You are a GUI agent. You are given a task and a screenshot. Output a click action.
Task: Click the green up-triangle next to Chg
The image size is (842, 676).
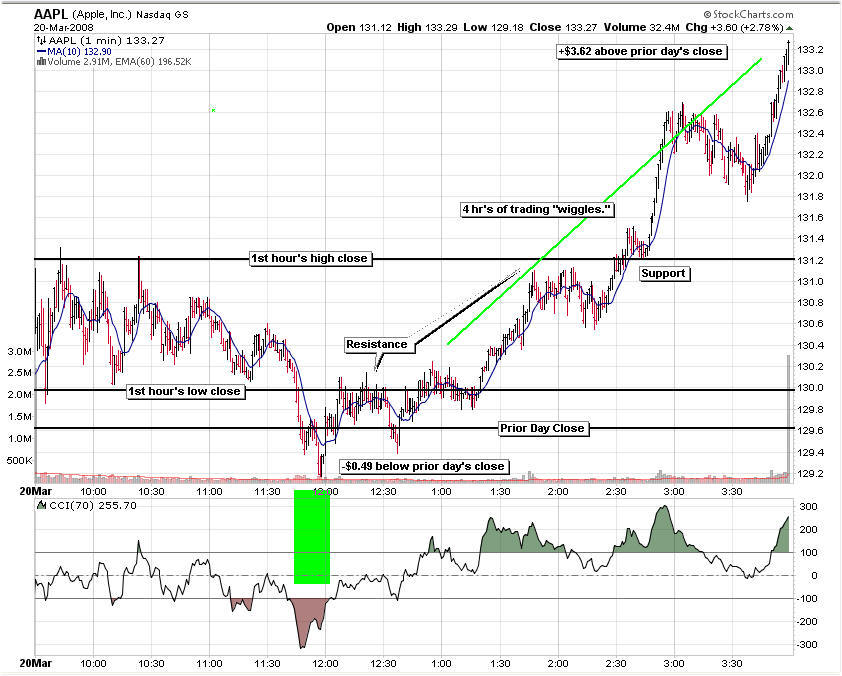point(789,28)
